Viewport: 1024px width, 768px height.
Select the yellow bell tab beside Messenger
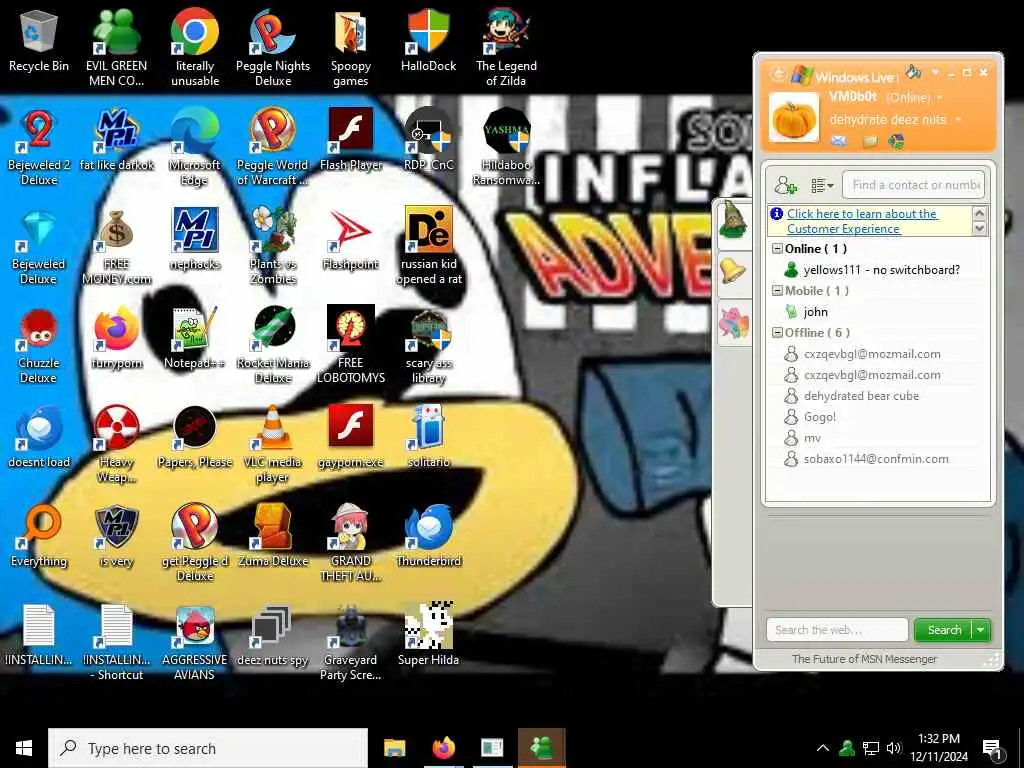[733, 270]
